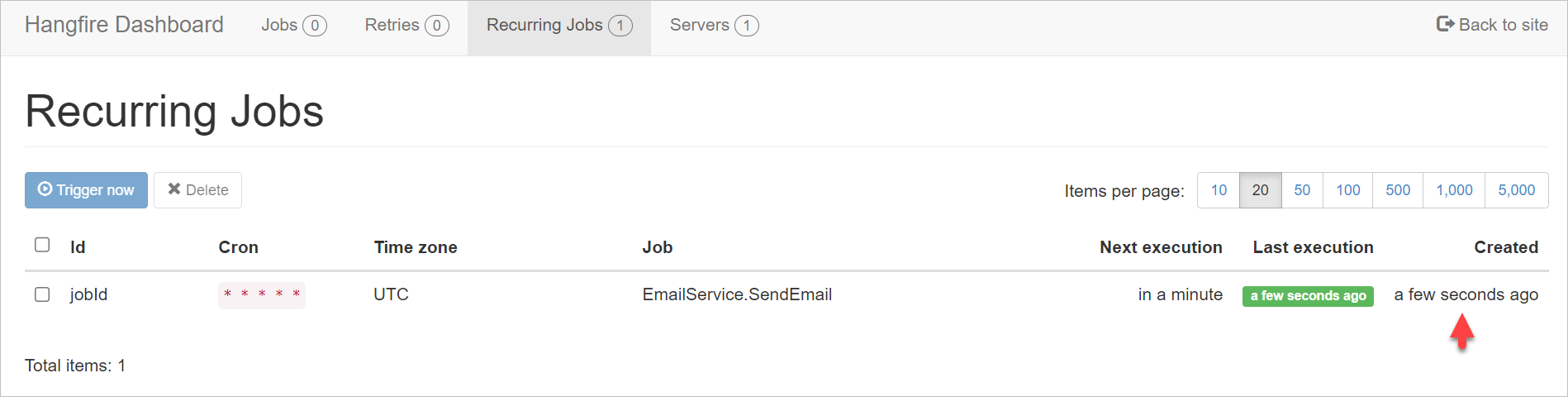1568x397 pixels.
Task: Open the last execution 'a few seconds ago' badge
Action: pyautogui.click(x=1308, y=296)
